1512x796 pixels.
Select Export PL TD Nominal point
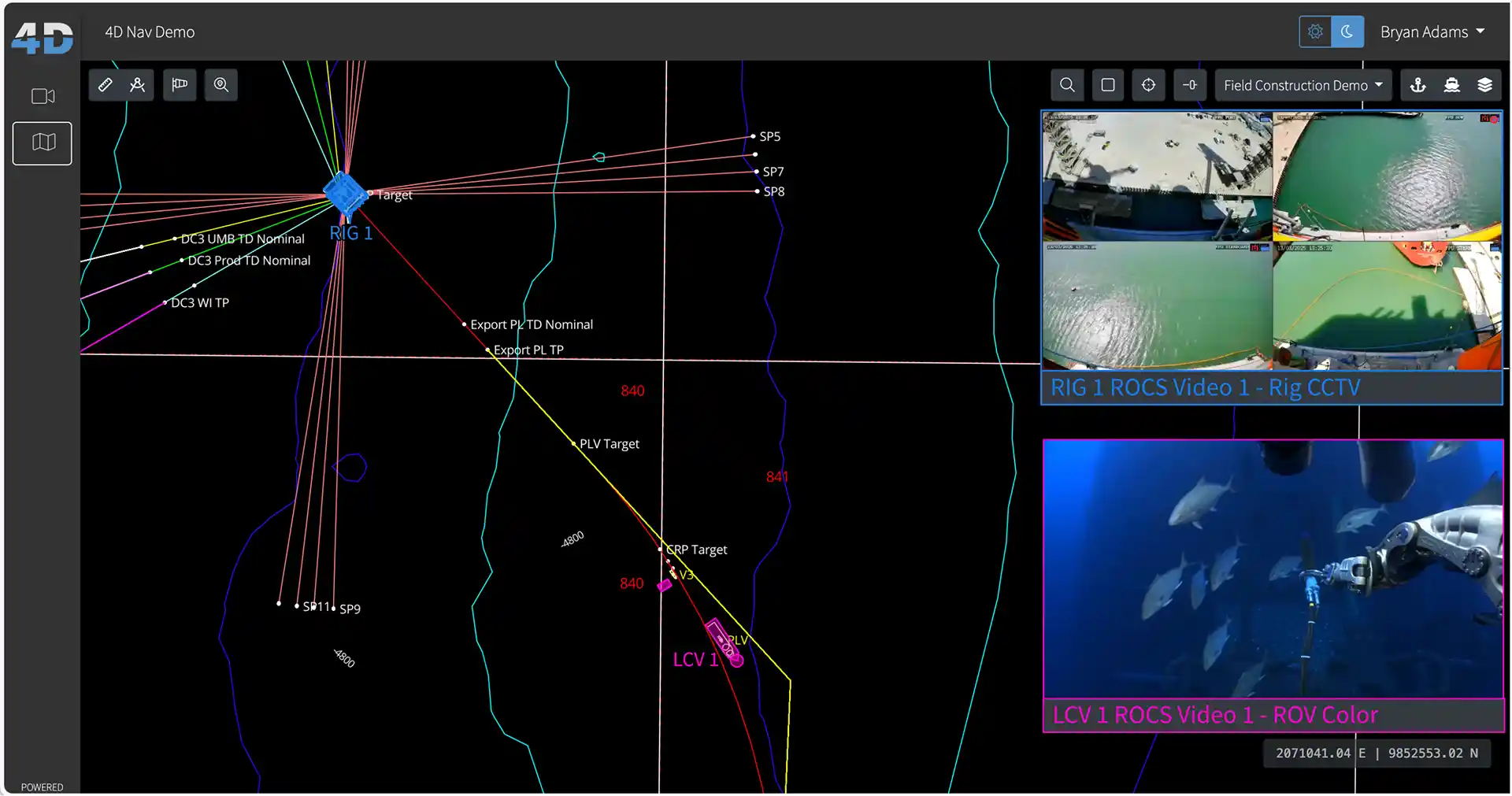click(465, 324)
